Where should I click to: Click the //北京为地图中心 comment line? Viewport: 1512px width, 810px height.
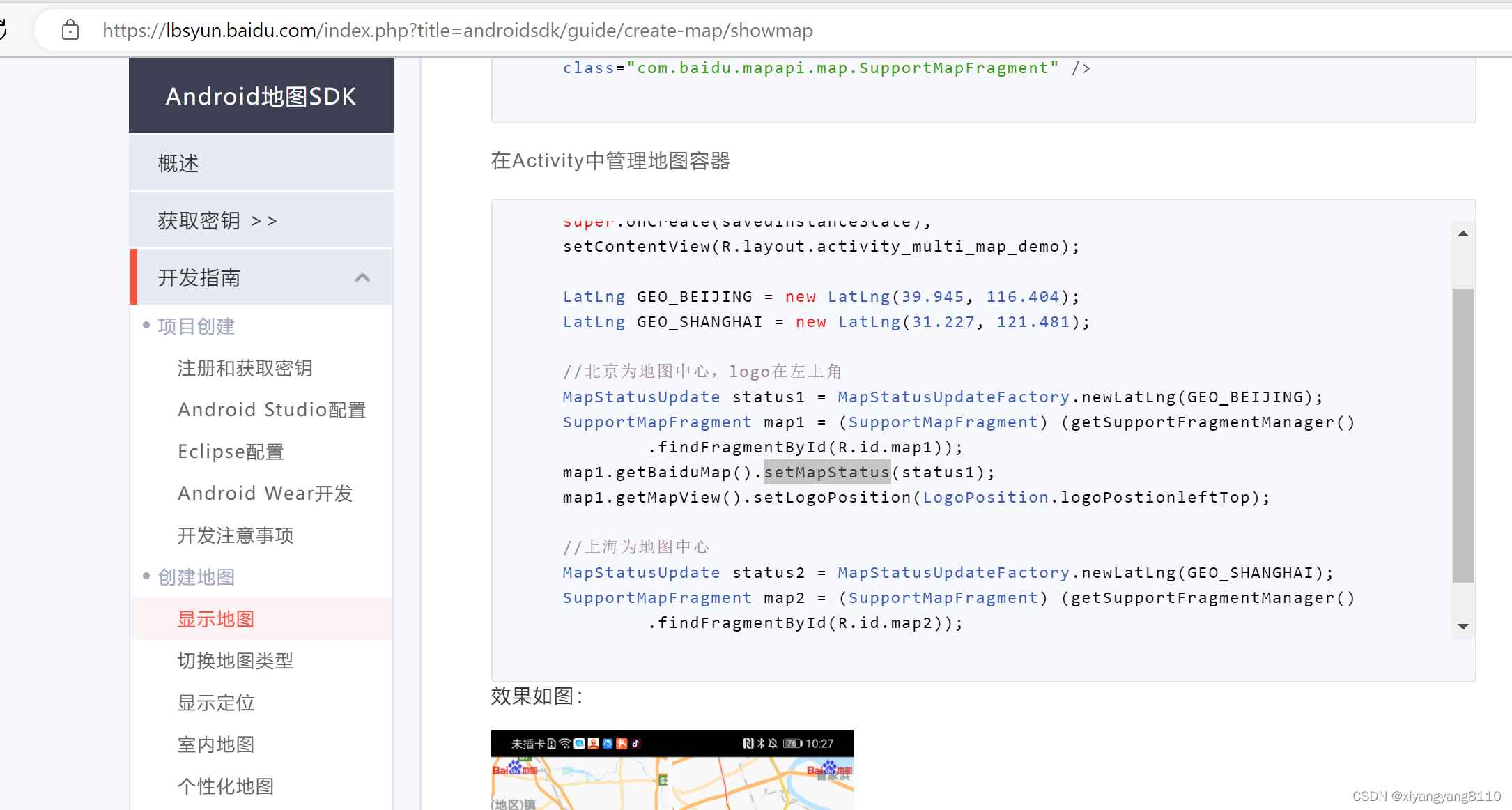pos(702,372)
